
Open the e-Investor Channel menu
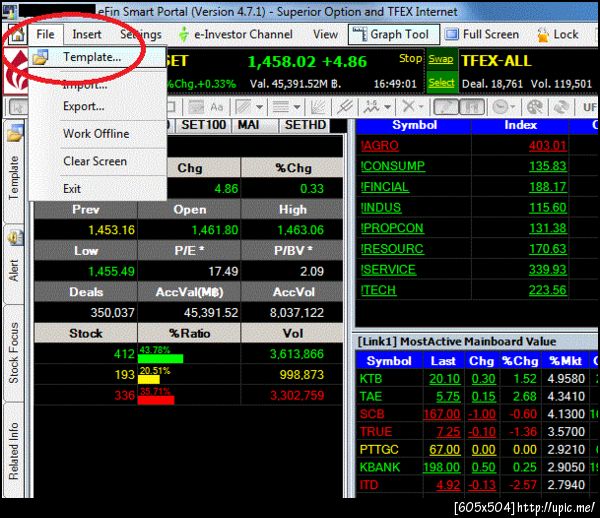pyautogui.click(x=243, y=34)
